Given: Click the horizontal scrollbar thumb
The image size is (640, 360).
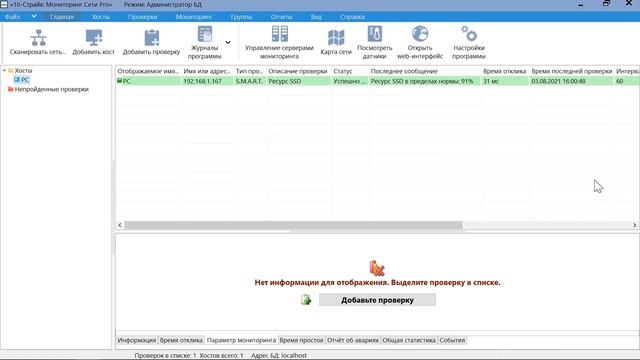Looking at the screenshot, I should pyautogui.click(x=293, y=225).
